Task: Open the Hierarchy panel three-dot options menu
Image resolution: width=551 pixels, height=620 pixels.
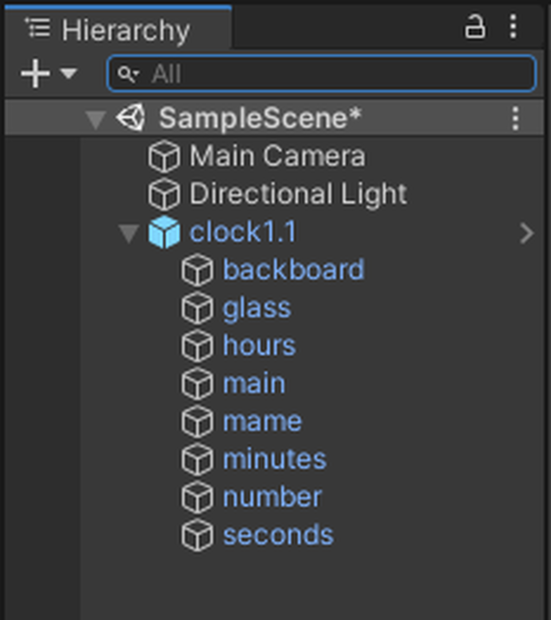Action: tap(513, 27)
